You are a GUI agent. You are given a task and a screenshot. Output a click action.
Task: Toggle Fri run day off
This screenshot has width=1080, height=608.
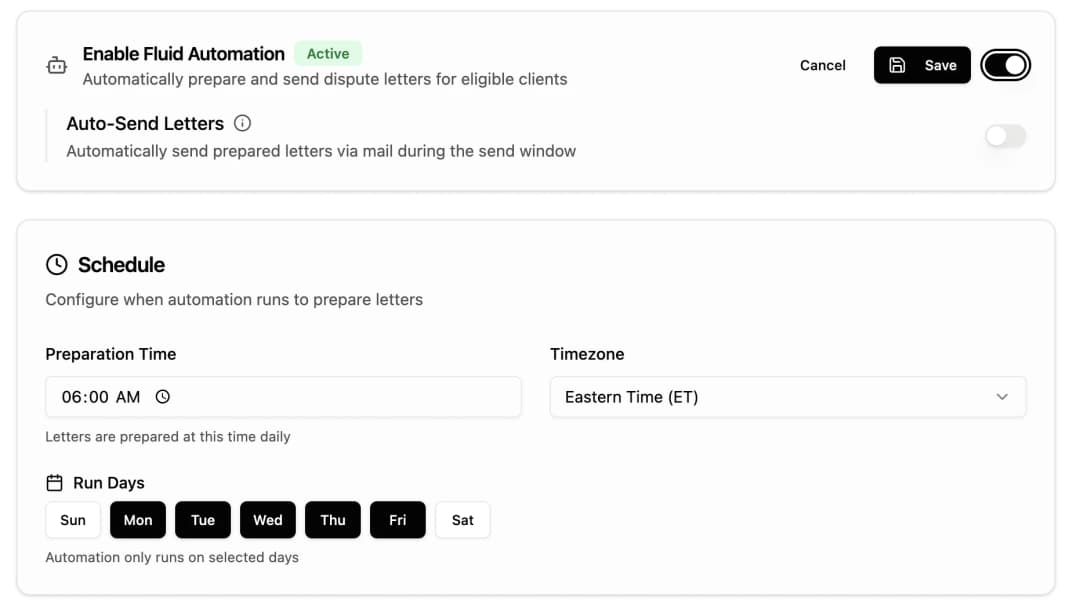(398, 520)
